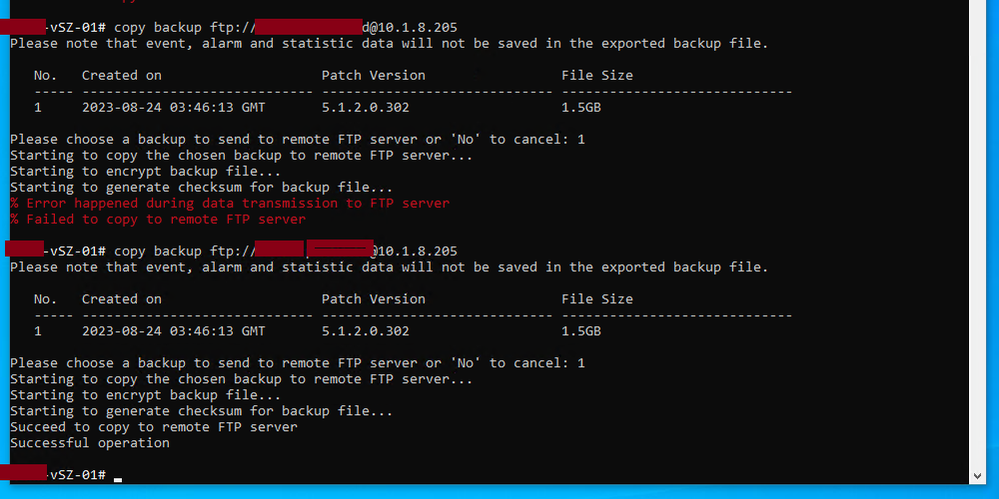Click the blinking cursor at the final prompt

click(x=118, y=476)
